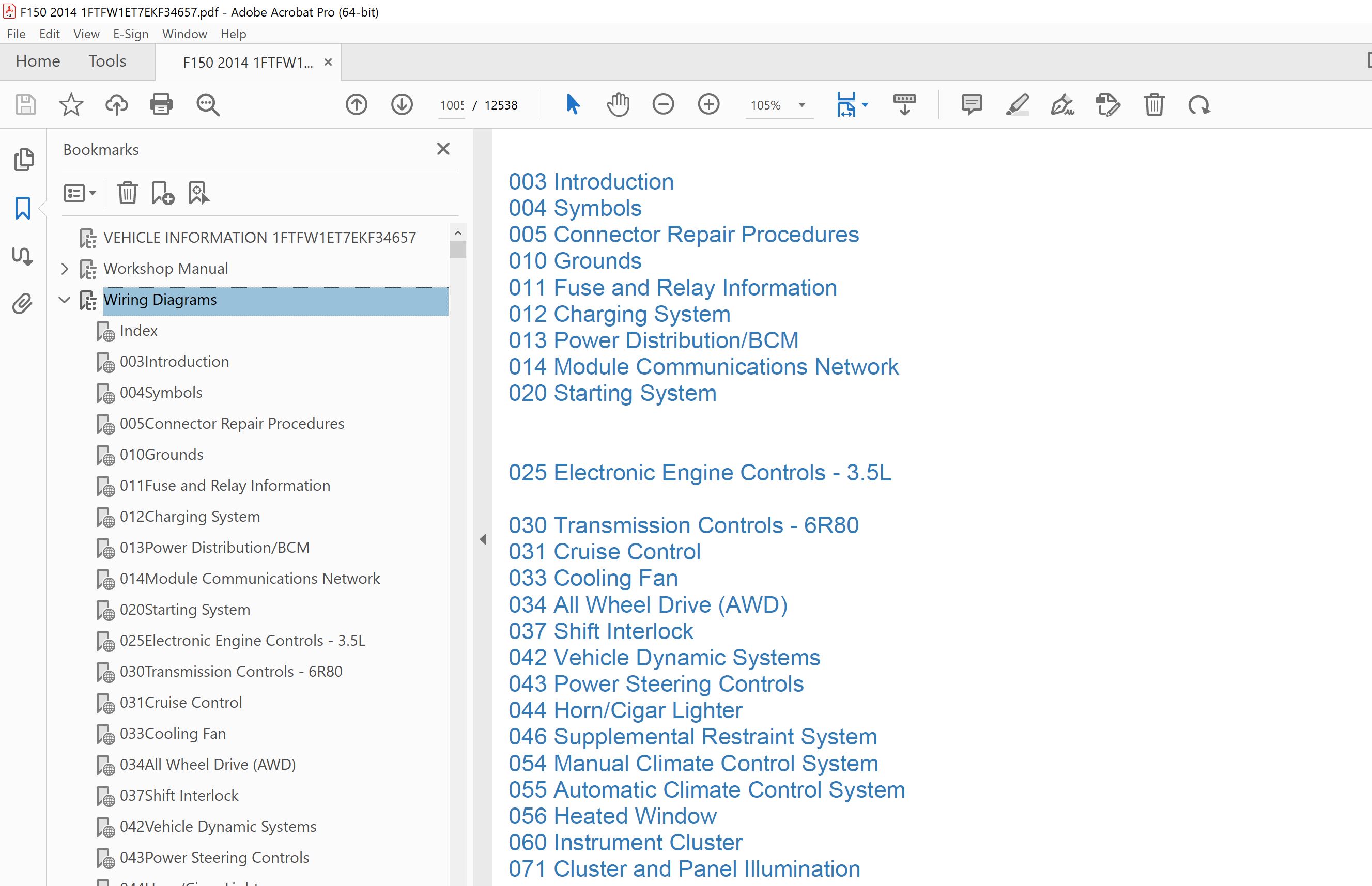Image resolution: width=1372 pixels, height=886 pixels.
Task: Expand the Workshop Manual bookmark
Action: pos(65,269)
